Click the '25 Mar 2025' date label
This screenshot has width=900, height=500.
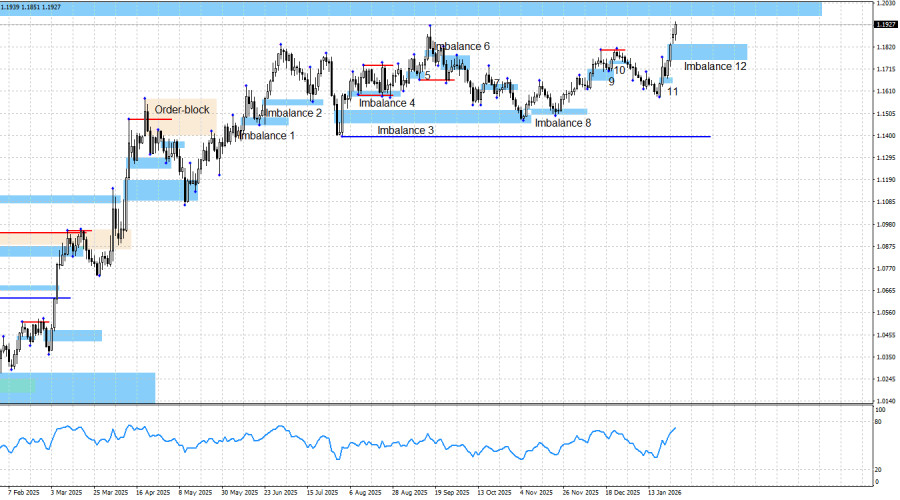point(110,493)
